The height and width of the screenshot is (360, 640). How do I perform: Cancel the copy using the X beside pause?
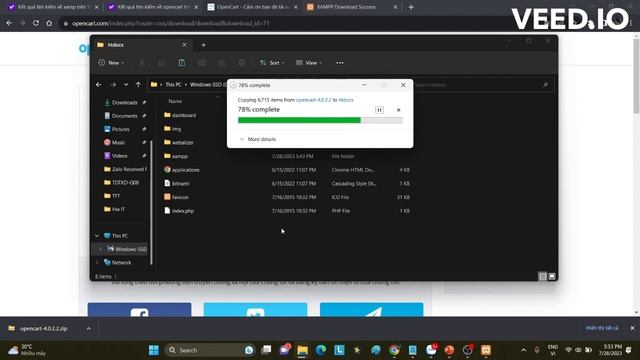[398, 110]
